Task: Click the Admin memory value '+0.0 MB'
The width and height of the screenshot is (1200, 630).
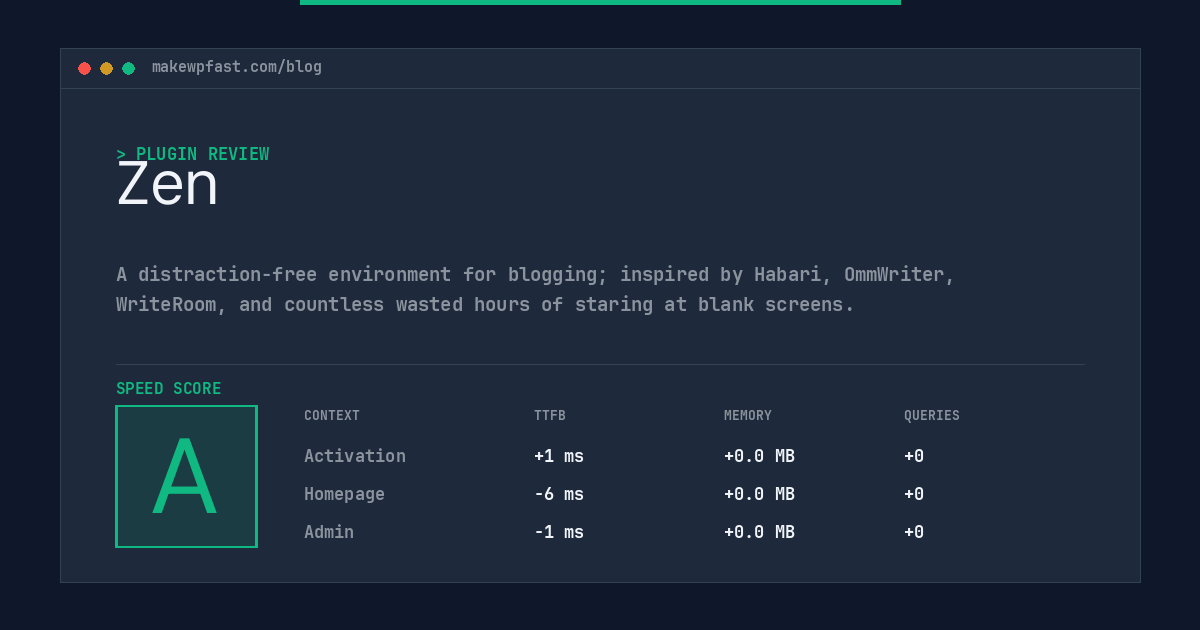Action: click(759, 532)
